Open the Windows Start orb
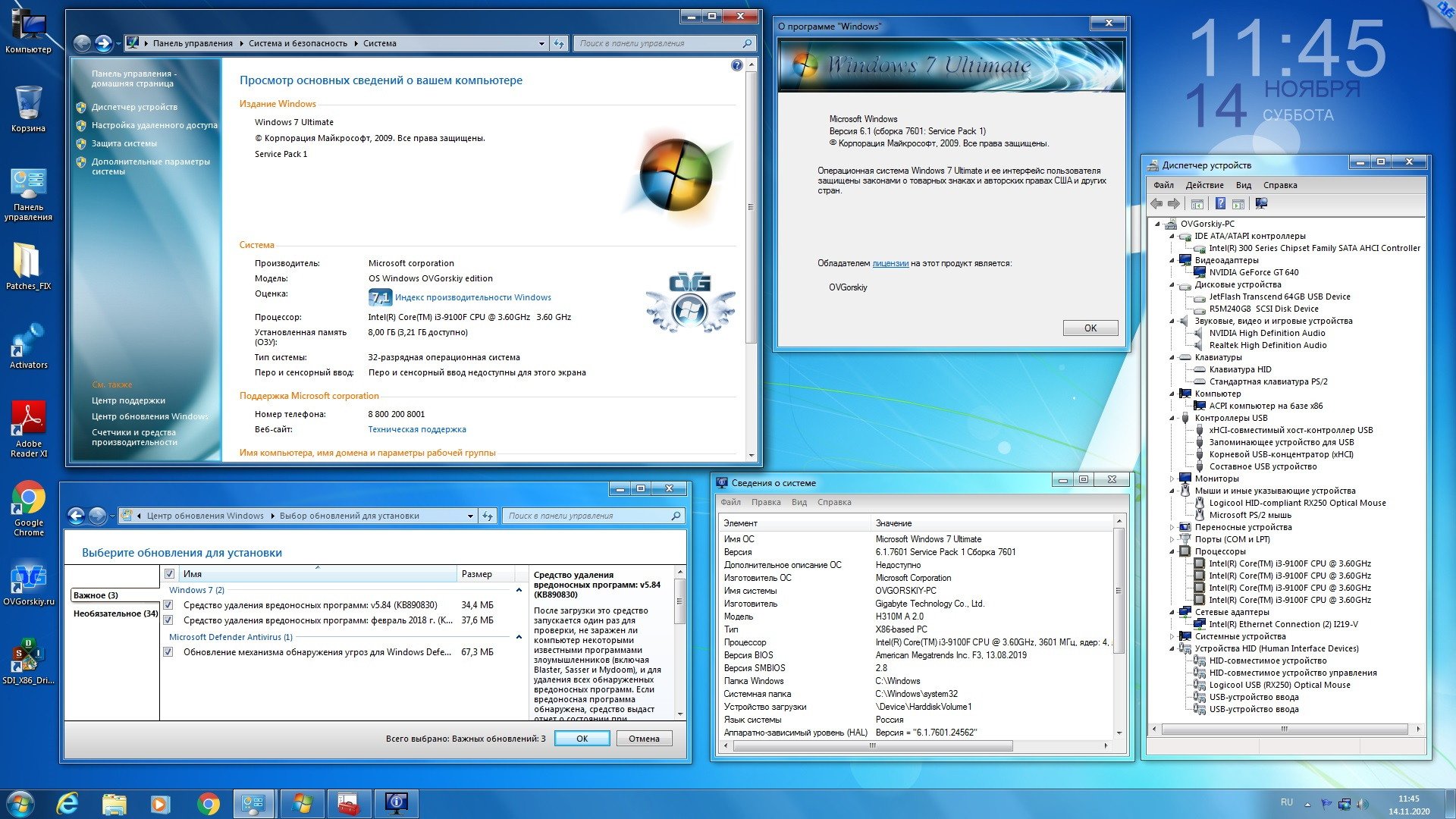Image resolution: width=1456 pixels, height=819 pixels. coord(20,804)
